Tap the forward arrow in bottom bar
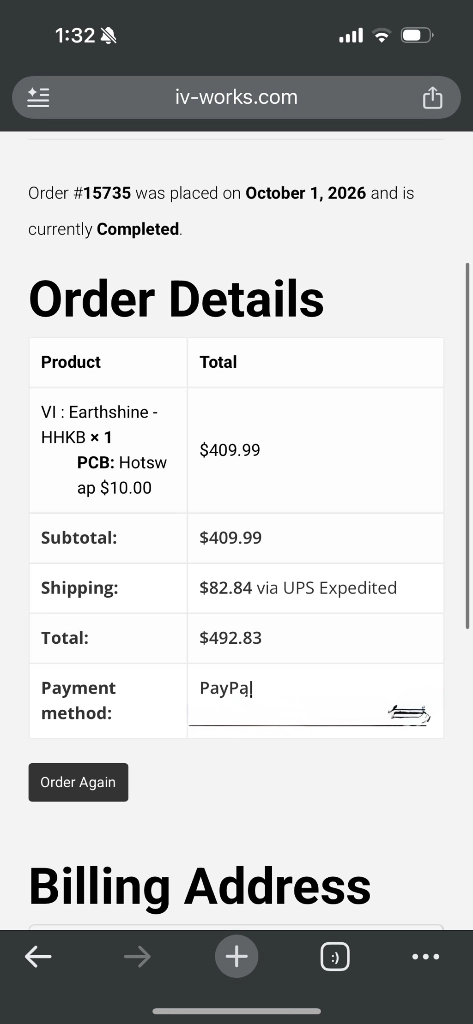 click(137, 957)
